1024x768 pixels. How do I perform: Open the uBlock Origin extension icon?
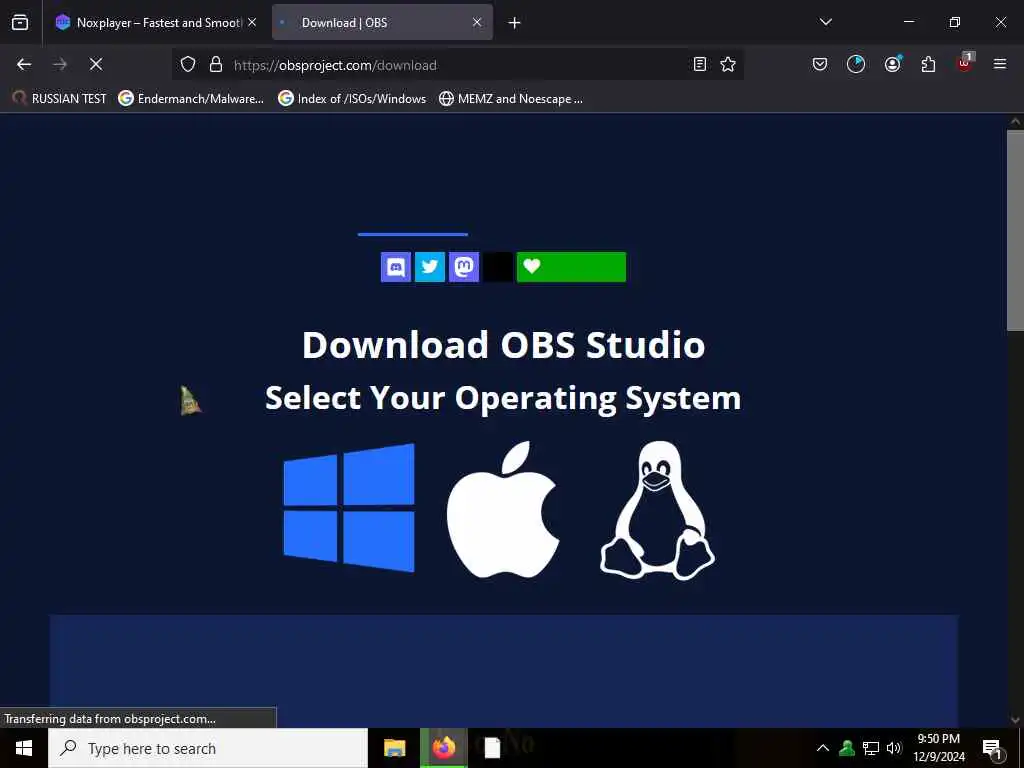tap(965, 63)
